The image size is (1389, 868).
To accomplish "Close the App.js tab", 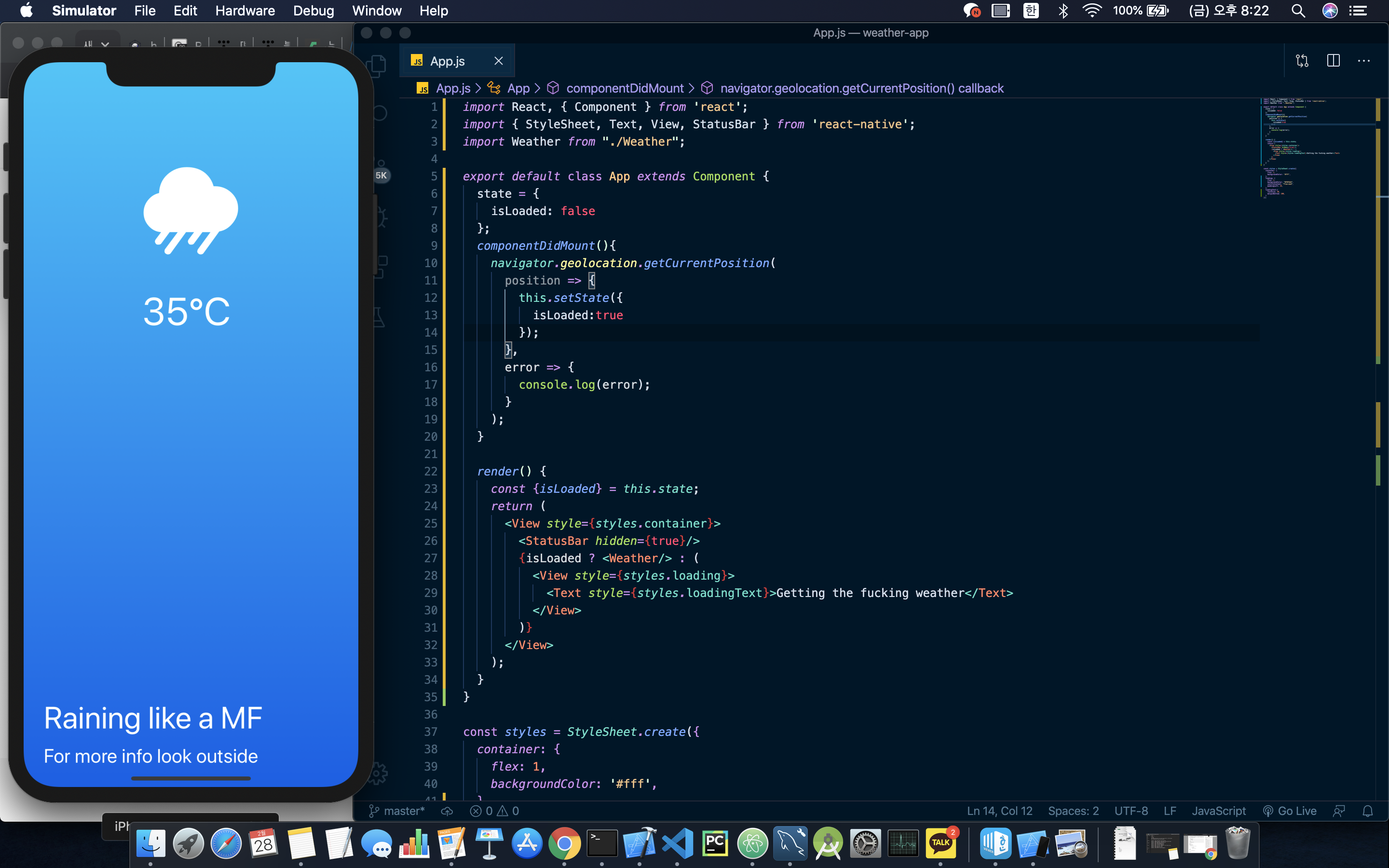I will coord(498,61).
